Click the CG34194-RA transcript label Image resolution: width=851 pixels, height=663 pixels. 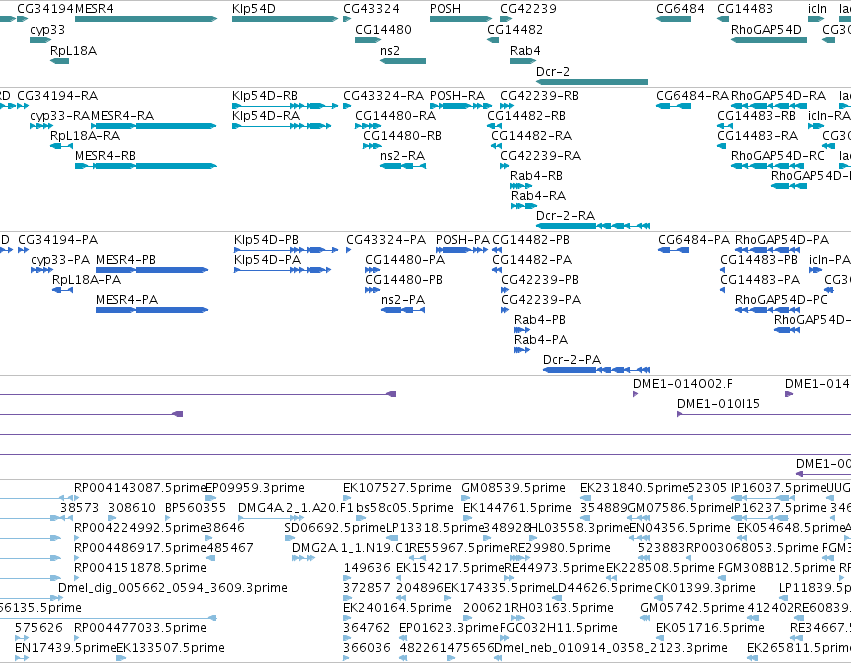coord(58,96)
